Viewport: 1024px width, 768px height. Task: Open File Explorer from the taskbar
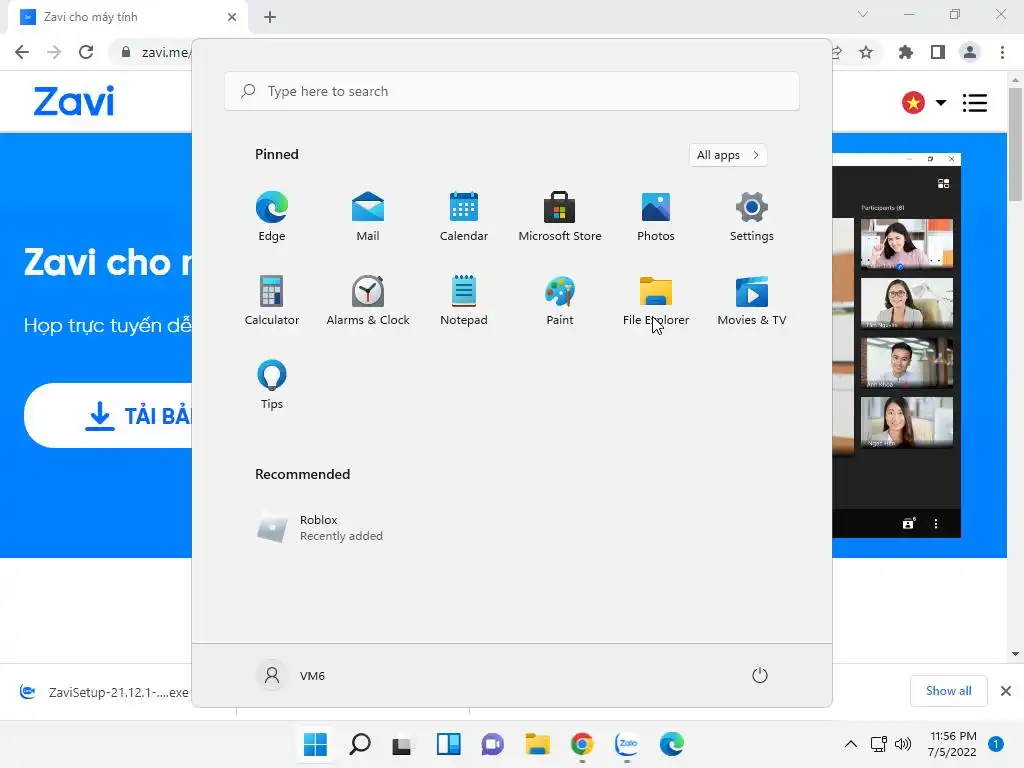(537, 744)
